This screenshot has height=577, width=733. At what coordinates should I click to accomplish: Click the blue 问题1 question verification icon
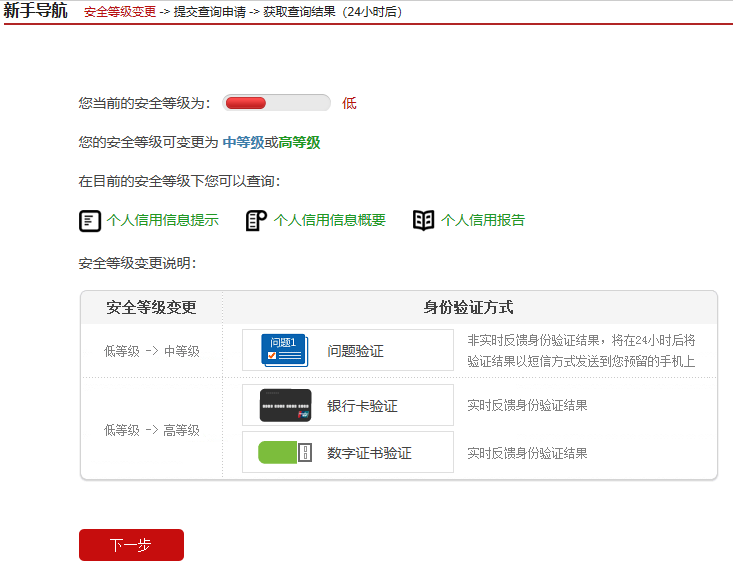click(284, 350)
